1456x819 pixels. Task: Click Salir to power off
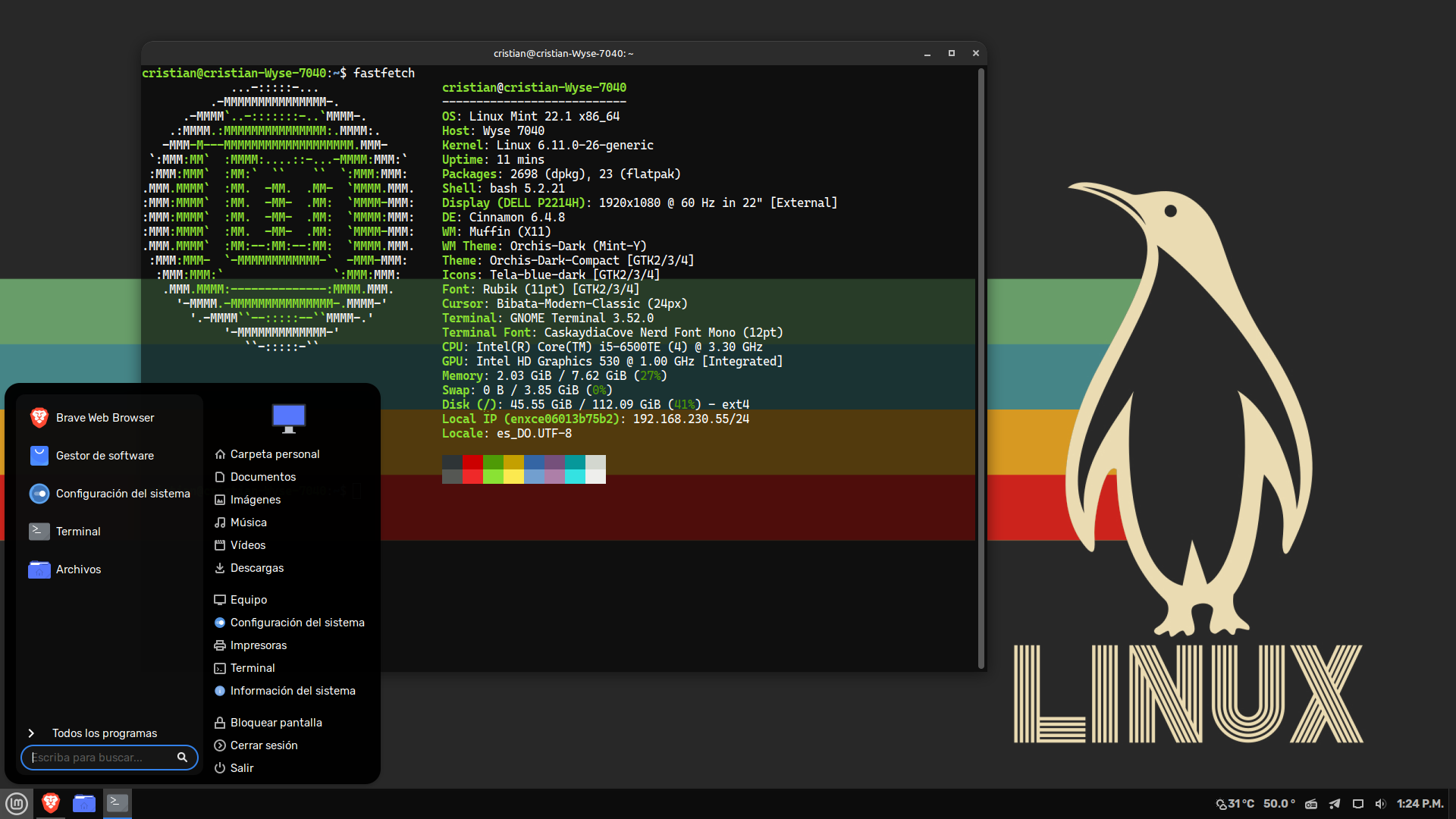234,768
